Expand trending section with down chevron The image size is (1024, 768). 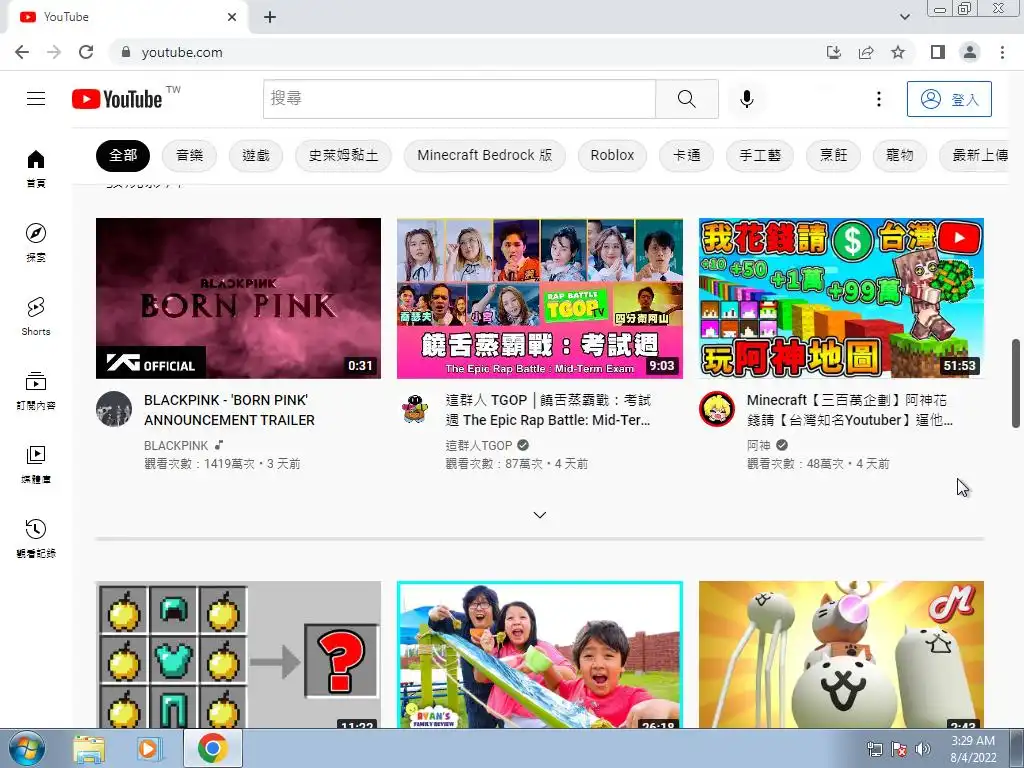539,515
